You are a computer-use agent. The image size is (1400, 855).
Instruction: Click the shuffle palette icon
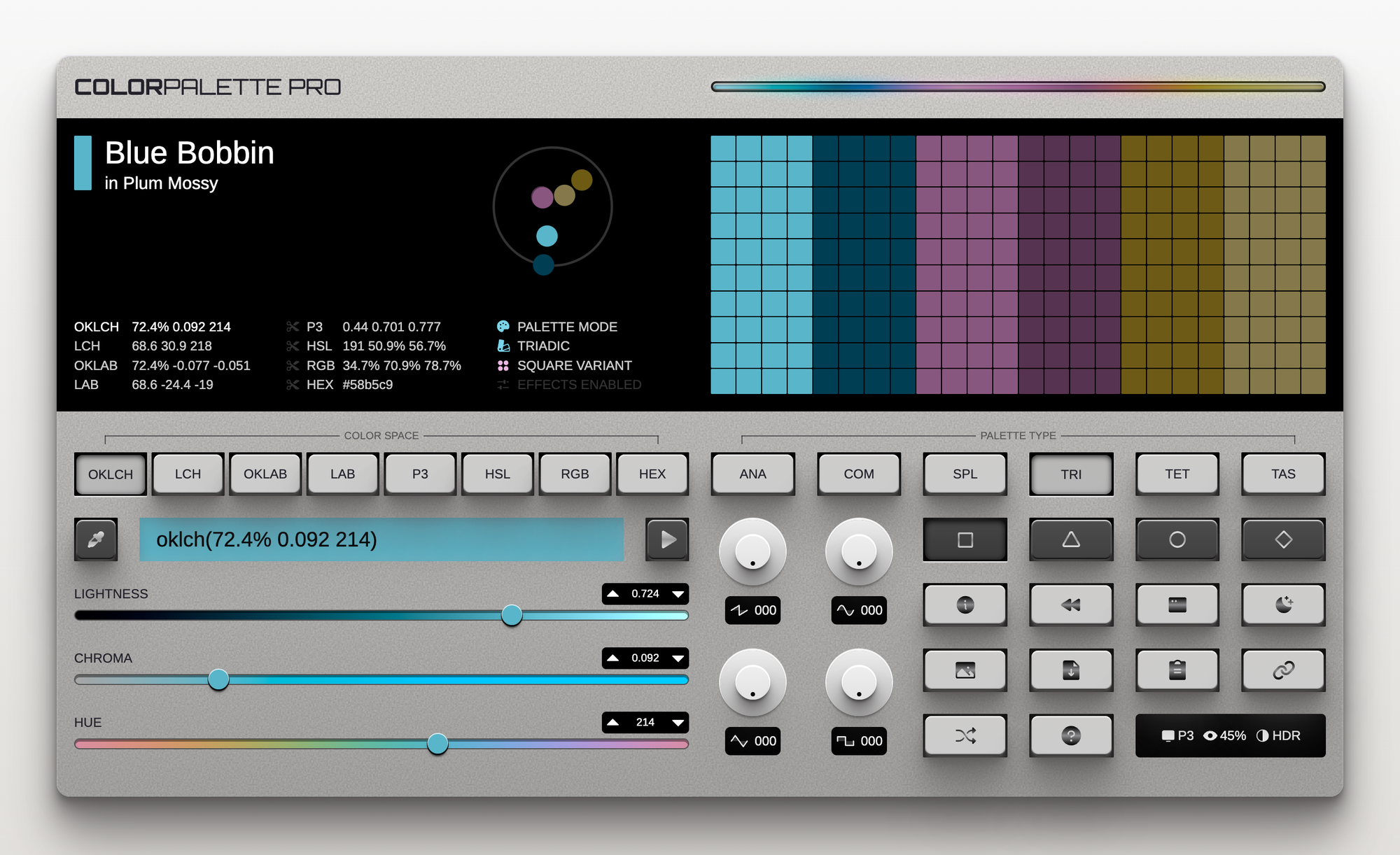click(965, 735)
